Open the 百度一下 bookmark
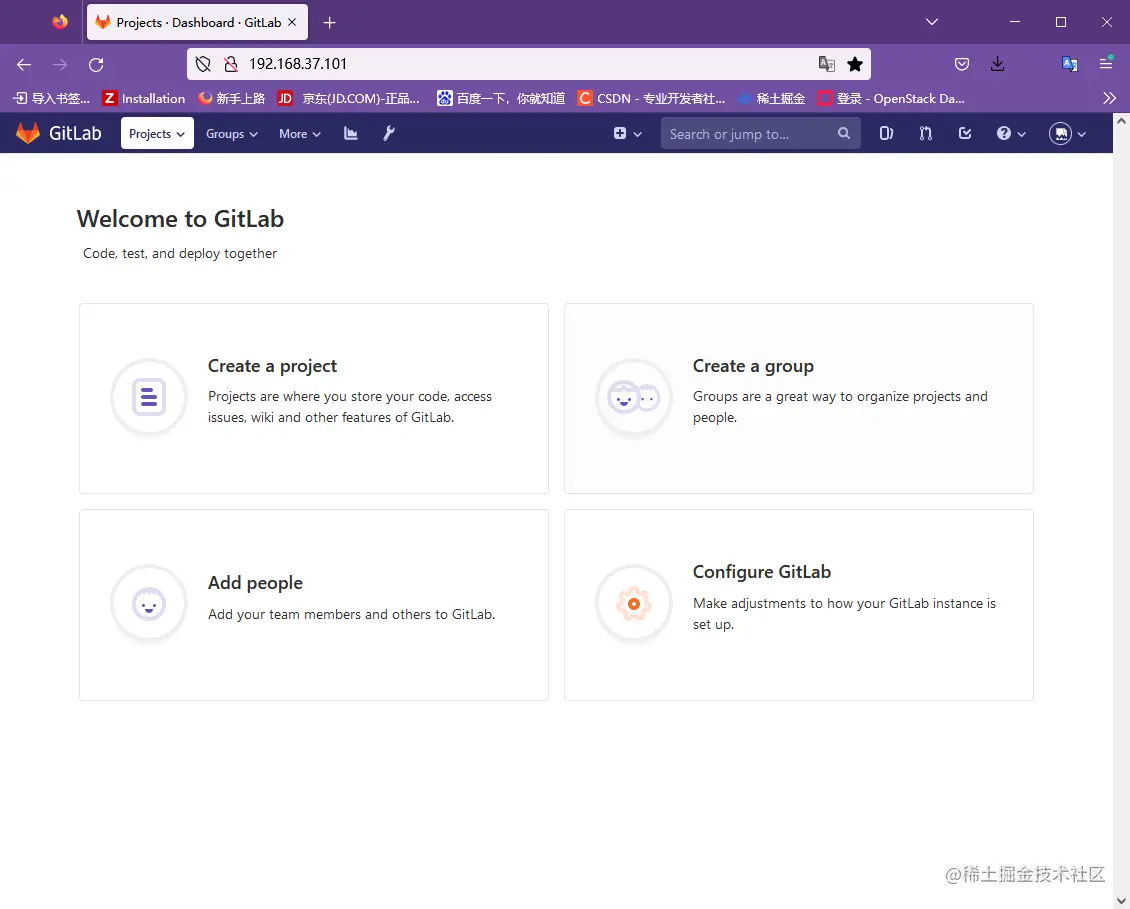This screenshot has width=1130, height=909. coord(502,98)
